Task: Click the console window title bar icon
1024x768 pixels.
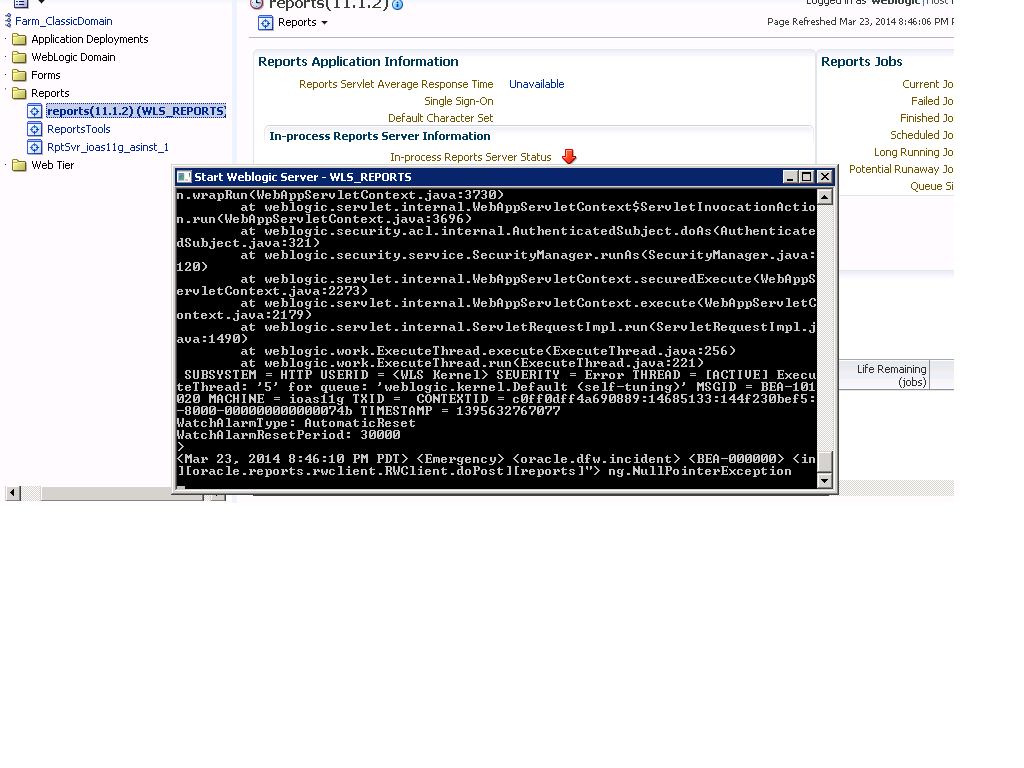Action: [184, 177]
